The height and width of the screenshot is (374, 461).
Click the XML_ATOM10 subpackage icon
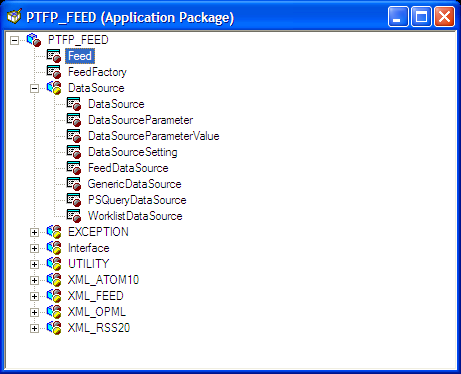tap(54, 280)
